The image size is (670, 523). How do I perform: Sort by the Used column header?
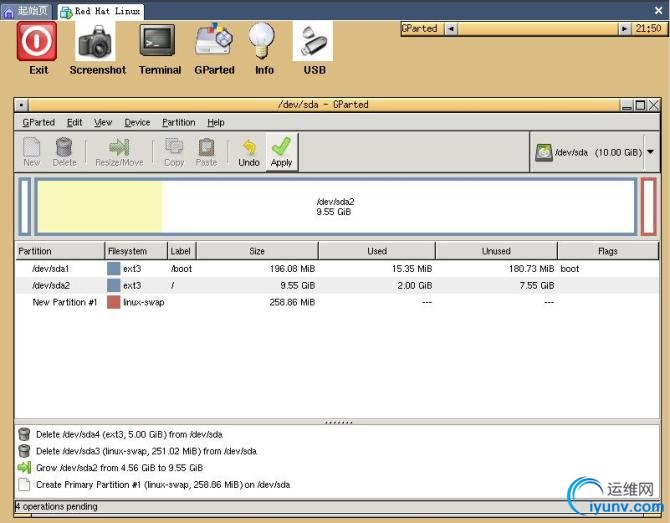(377, 251)
